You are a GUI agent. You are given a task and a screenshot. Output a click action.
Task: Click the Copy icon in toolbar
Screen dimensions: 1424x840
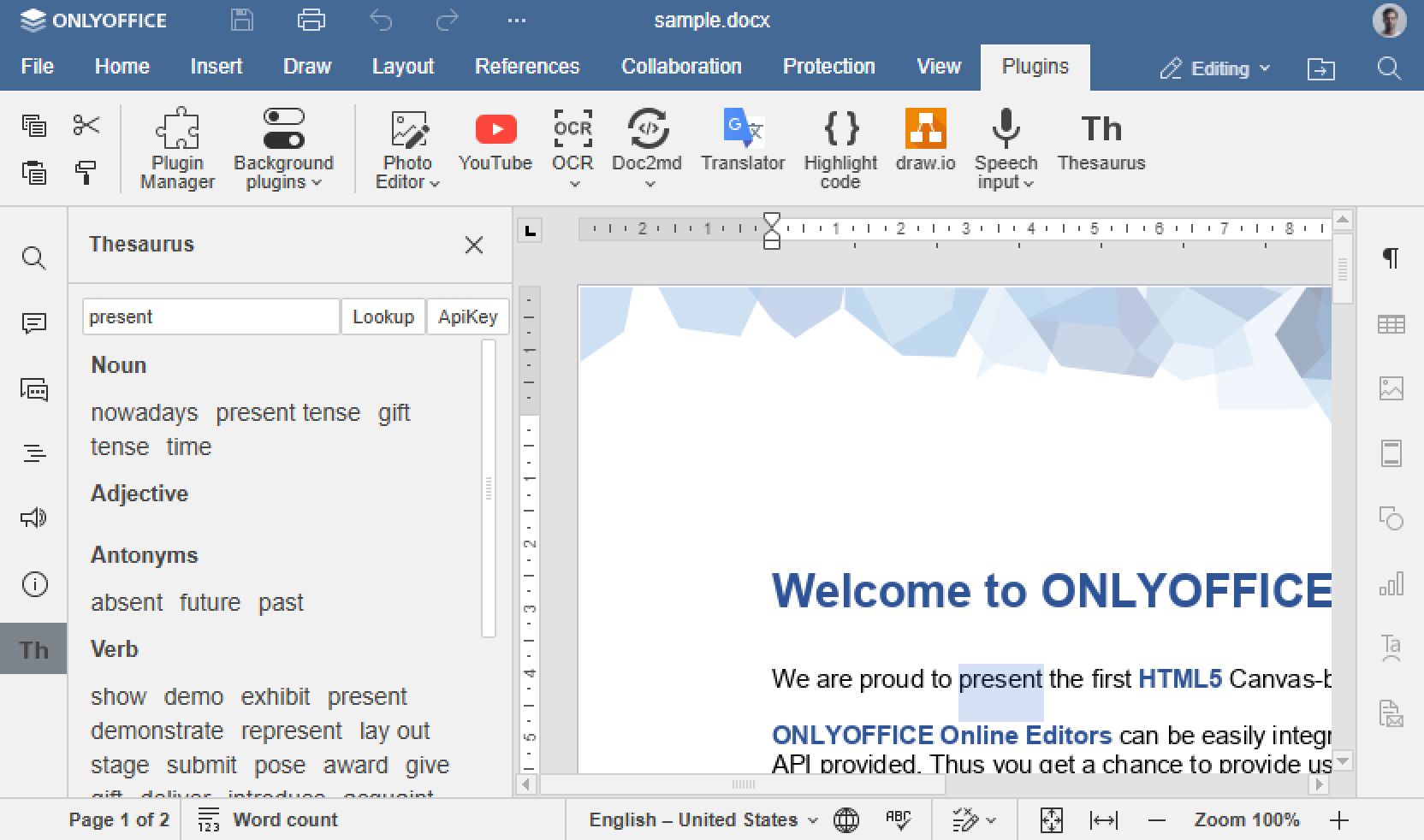point(34,125)
